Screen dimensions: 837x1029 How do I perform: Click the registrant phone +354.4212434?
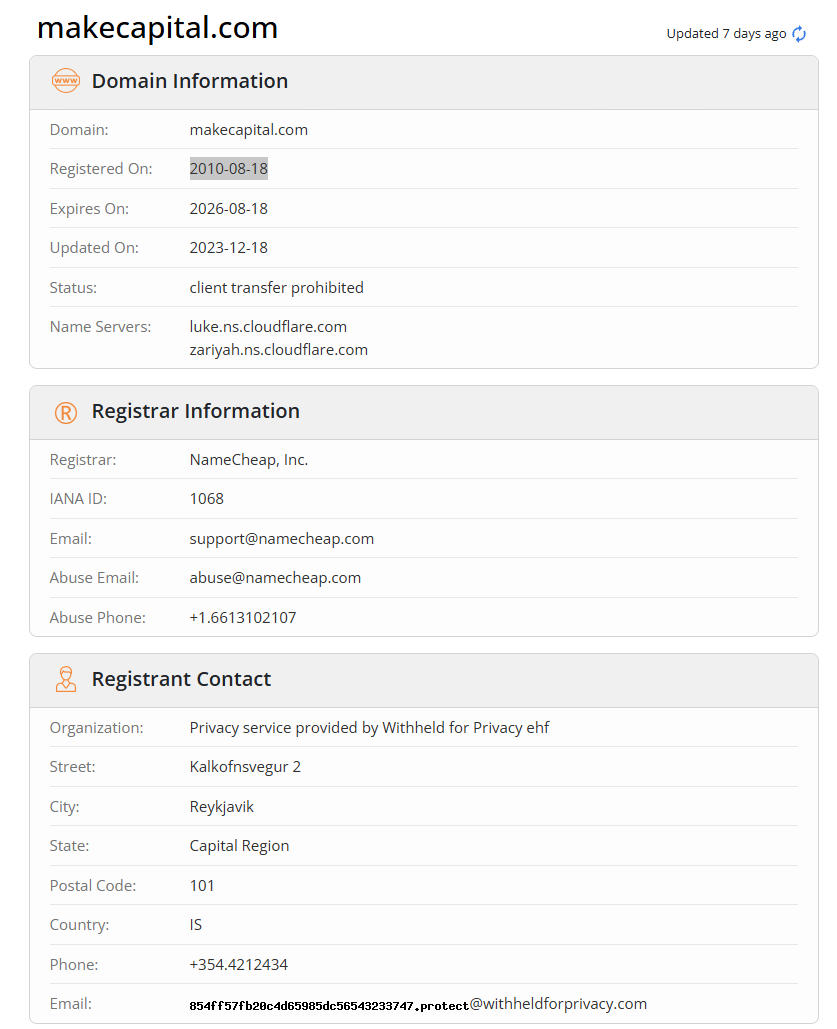pos(239,965)
